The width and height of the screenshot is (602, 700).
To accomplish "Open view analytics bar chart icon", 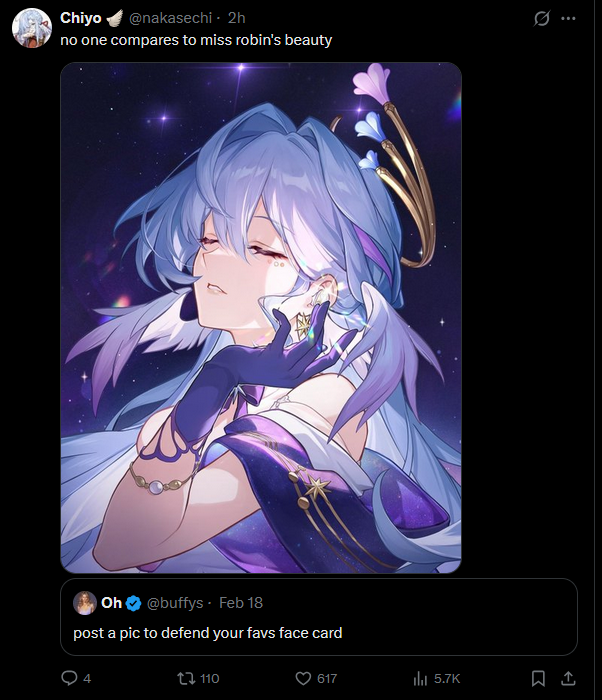I will click(420, 679).
